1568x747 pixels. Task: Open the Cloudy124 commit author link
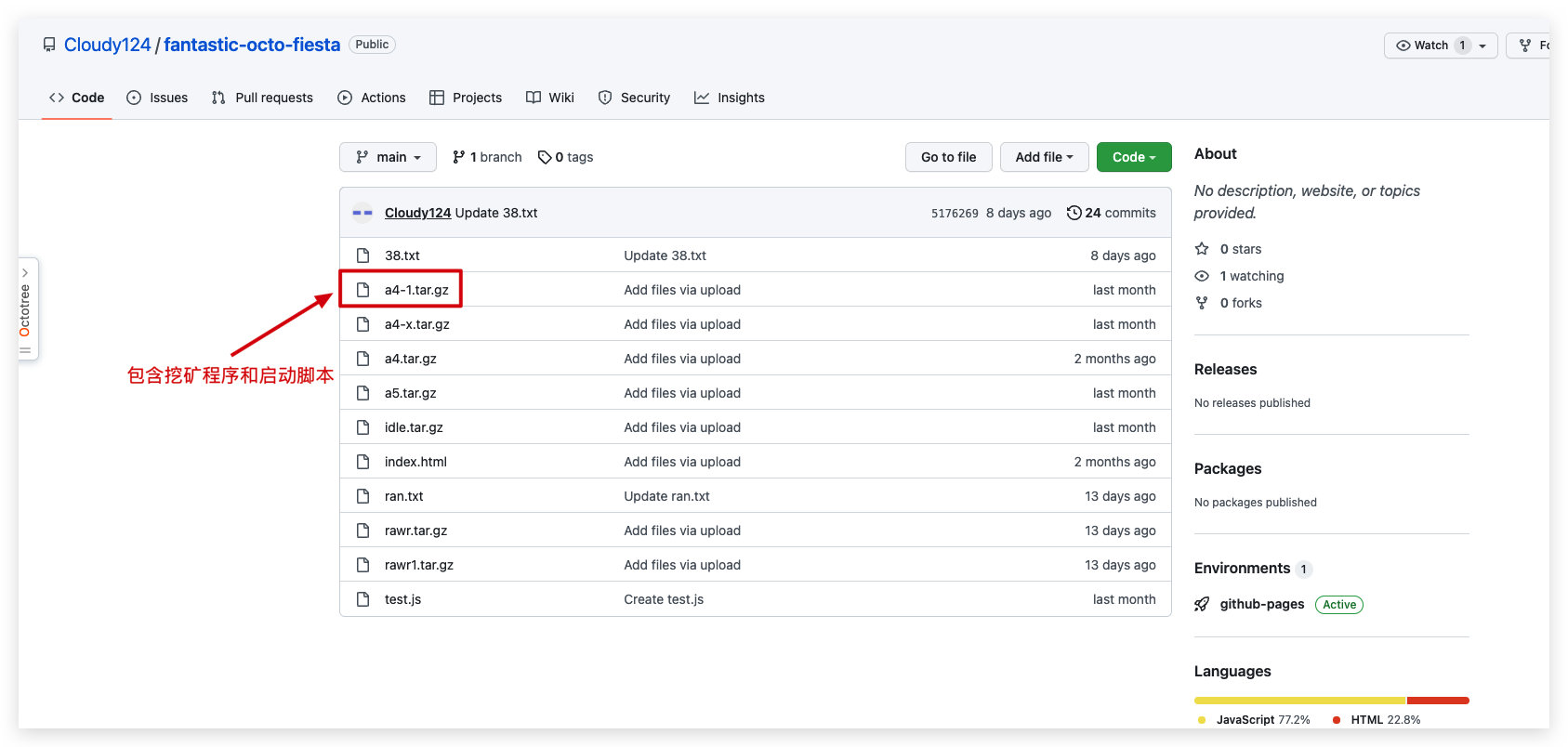tap(417, 213)
